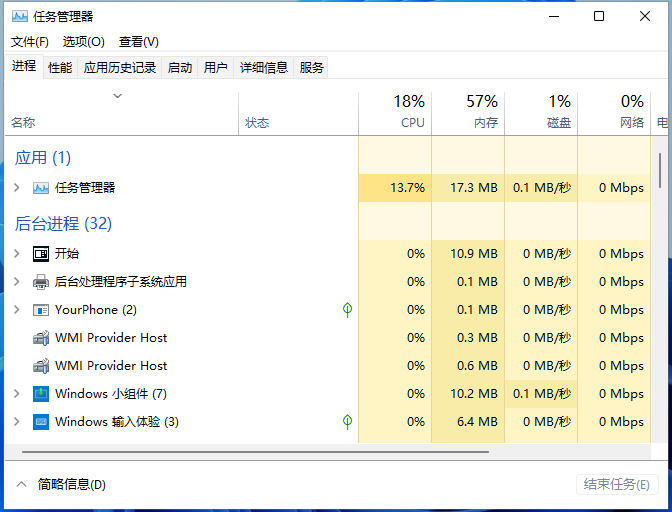The width and height of the screenshot is (672, 512).
Task: Click the YourPhone process icon
Action: 41,310
